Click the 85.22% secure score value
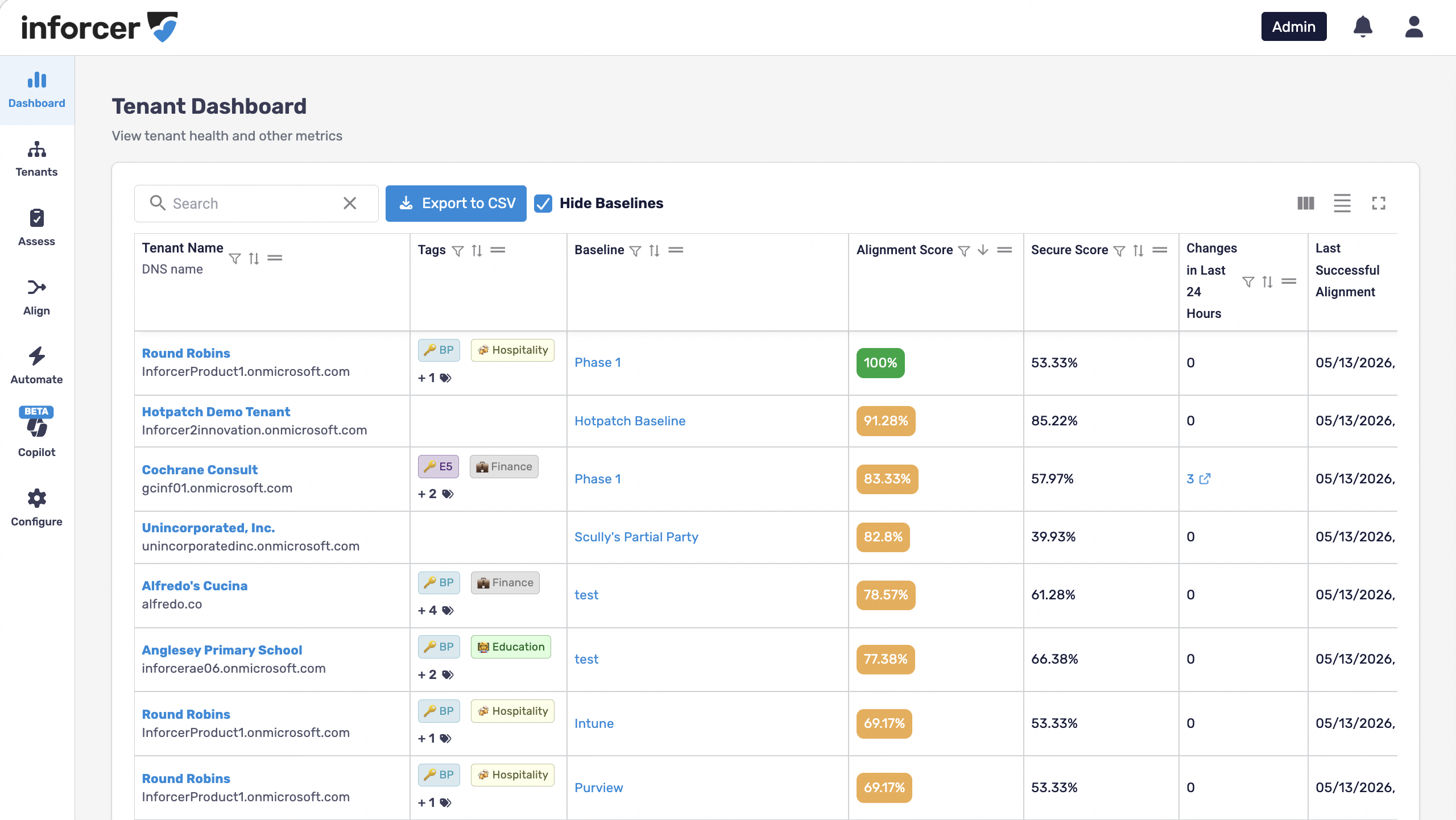This screenshot has width=1456, height=820. pyautogui.click(x=1054, y=421)
